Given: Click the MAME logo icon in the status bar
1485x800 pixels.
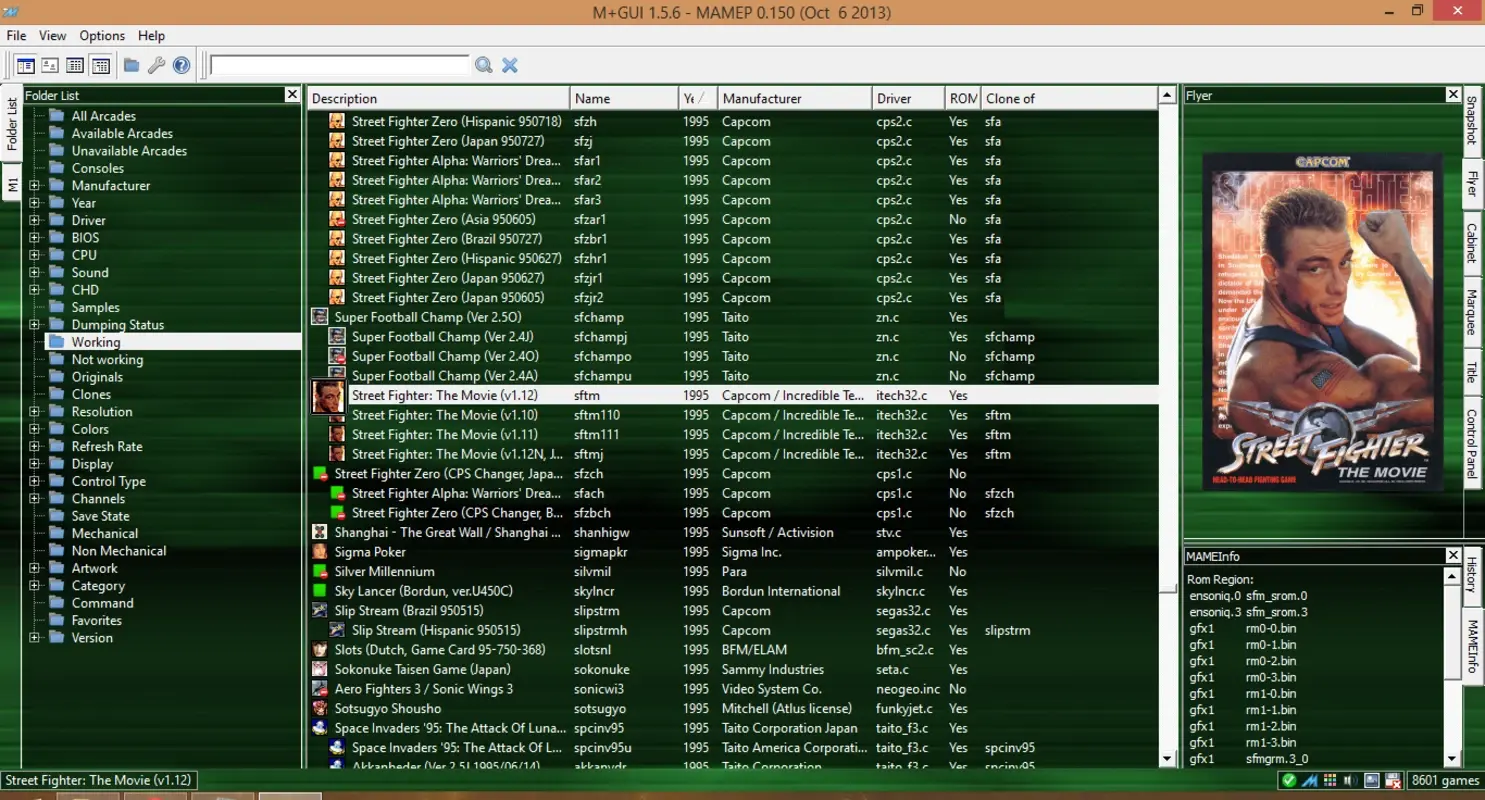Looking at the screenshot, I should [x=1311, y=779].
